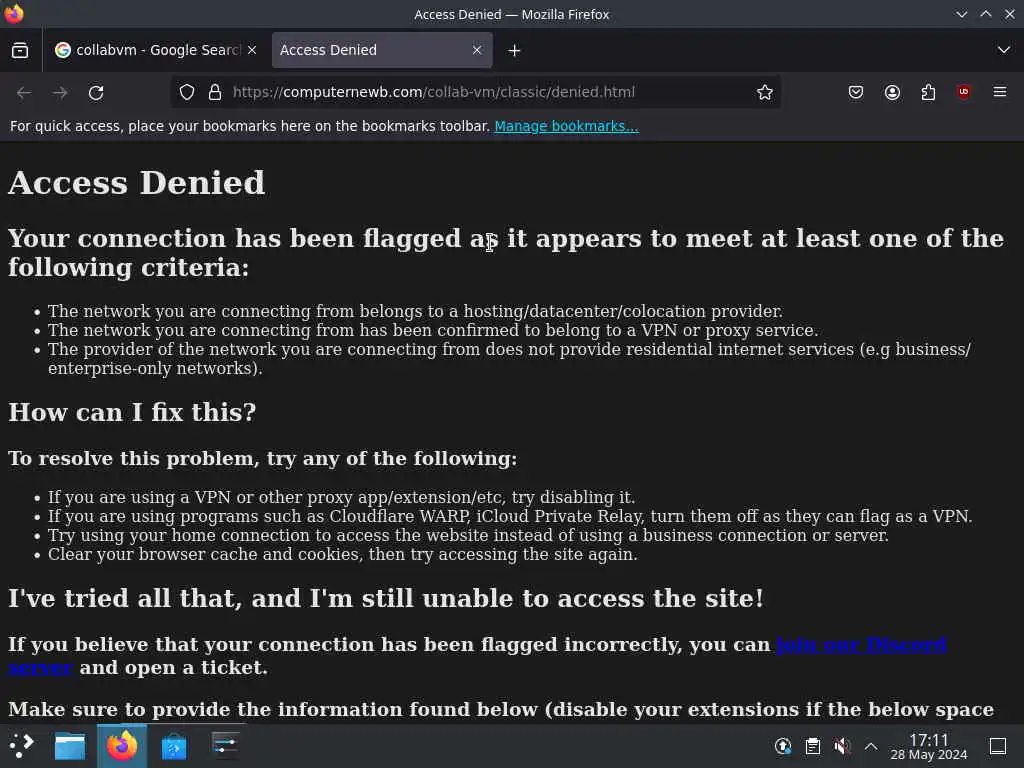The image size is (1024, 768).
Task: Expand the list all tabs chevron
Action: click(1004, 50)
